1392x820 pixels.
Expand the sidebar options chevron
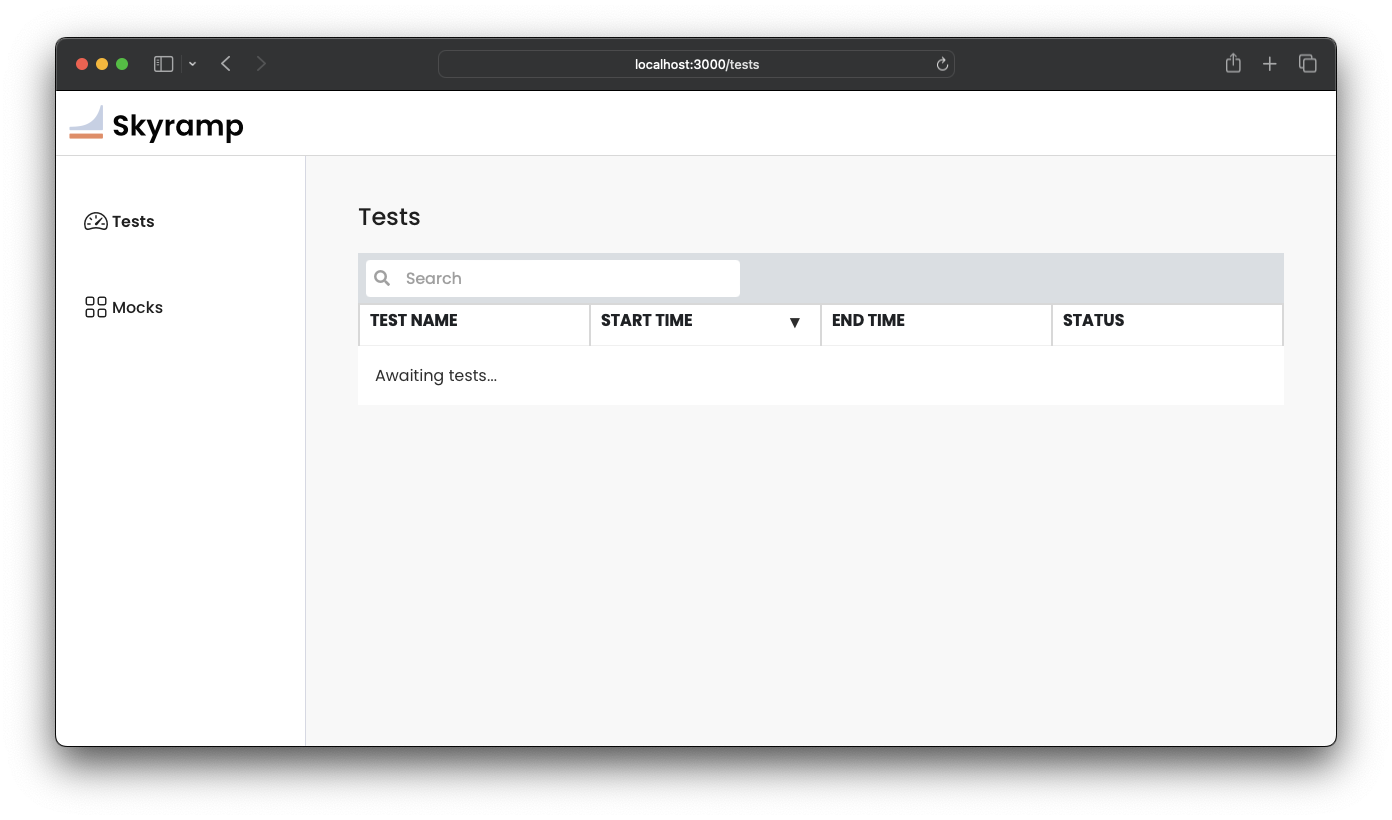[x=192, y=64]
